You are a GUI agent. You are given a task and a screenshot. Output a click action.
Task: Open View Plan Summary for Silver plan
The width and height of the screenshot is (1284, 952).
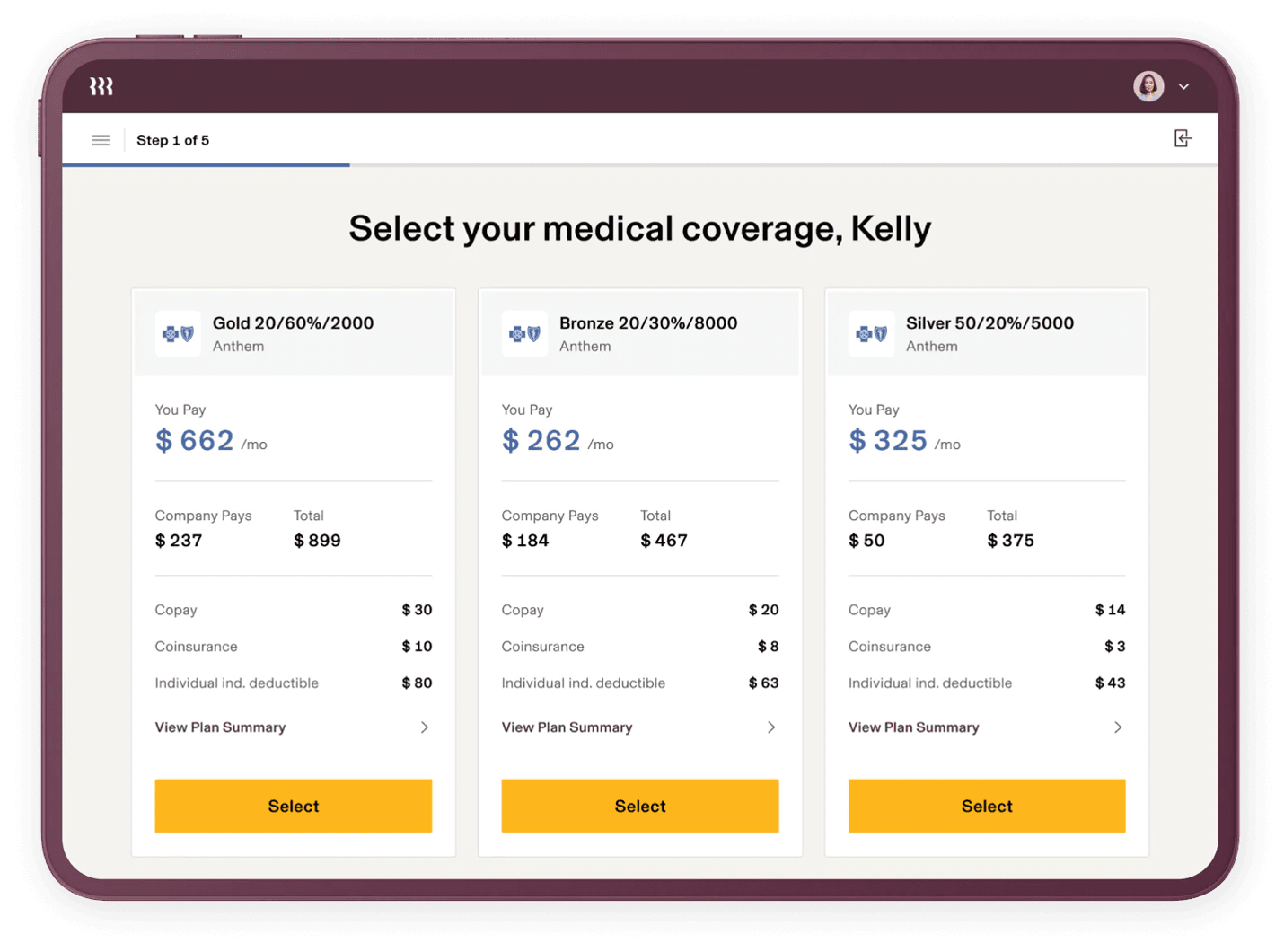(913, 727)
